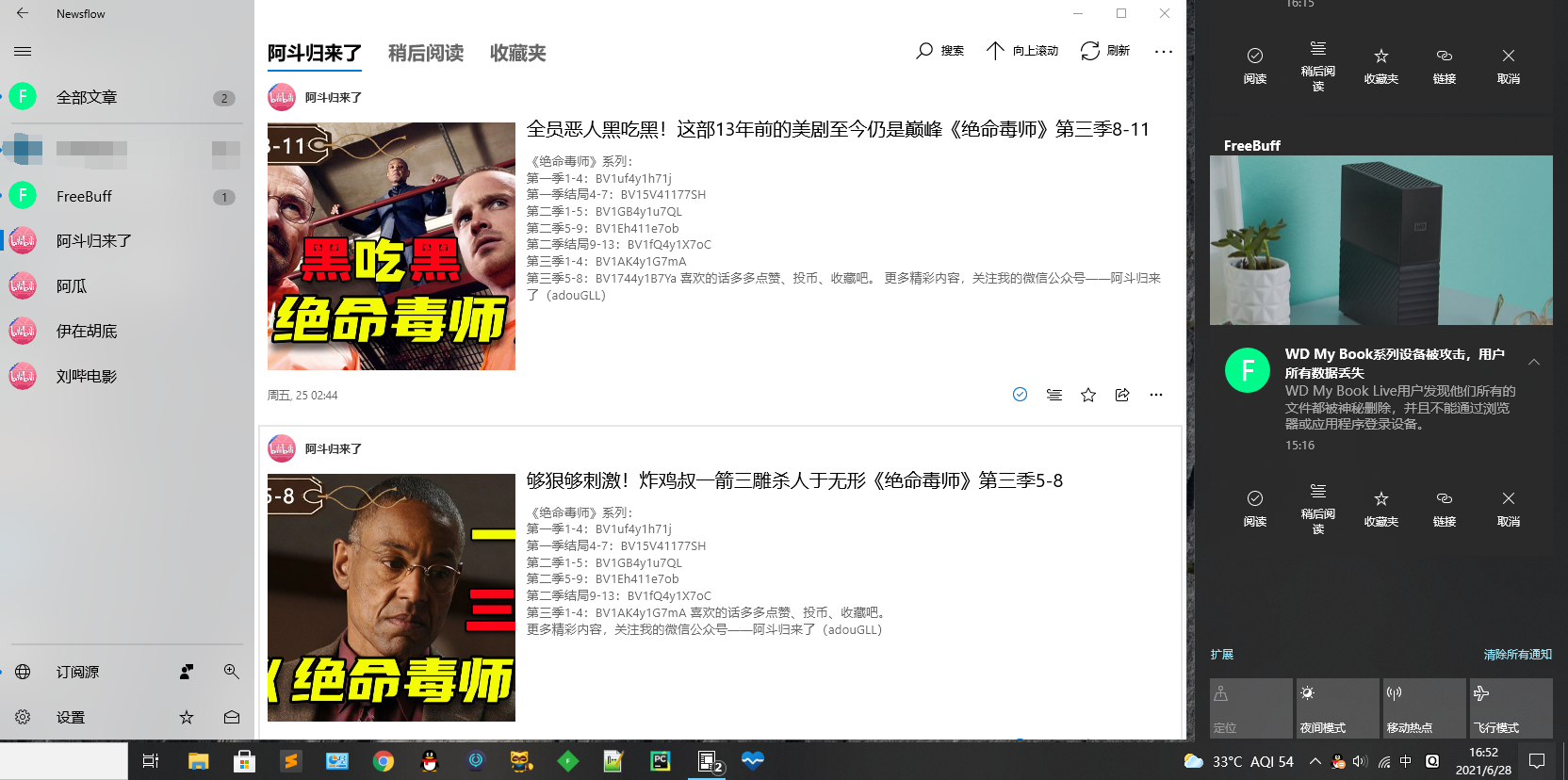Click 阅读 above the FreeBuff notification header
Viewport: 1568px width, 780px height.
pyautogui.click(x=1255, y=66)
